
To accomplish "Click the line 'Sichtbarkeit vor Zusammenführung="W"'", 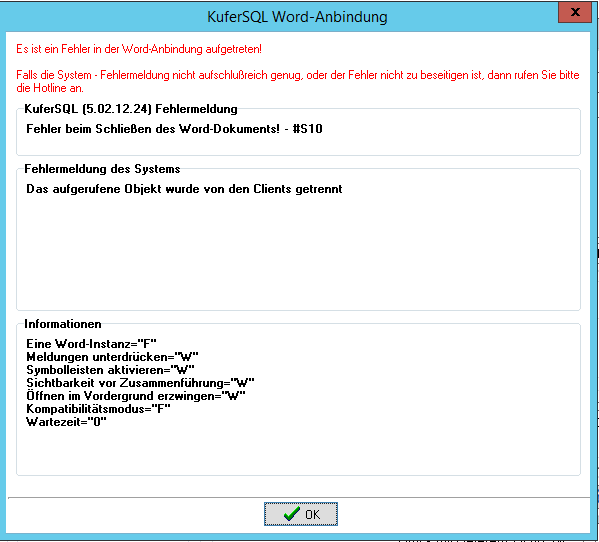I will (x=140, y=383).
